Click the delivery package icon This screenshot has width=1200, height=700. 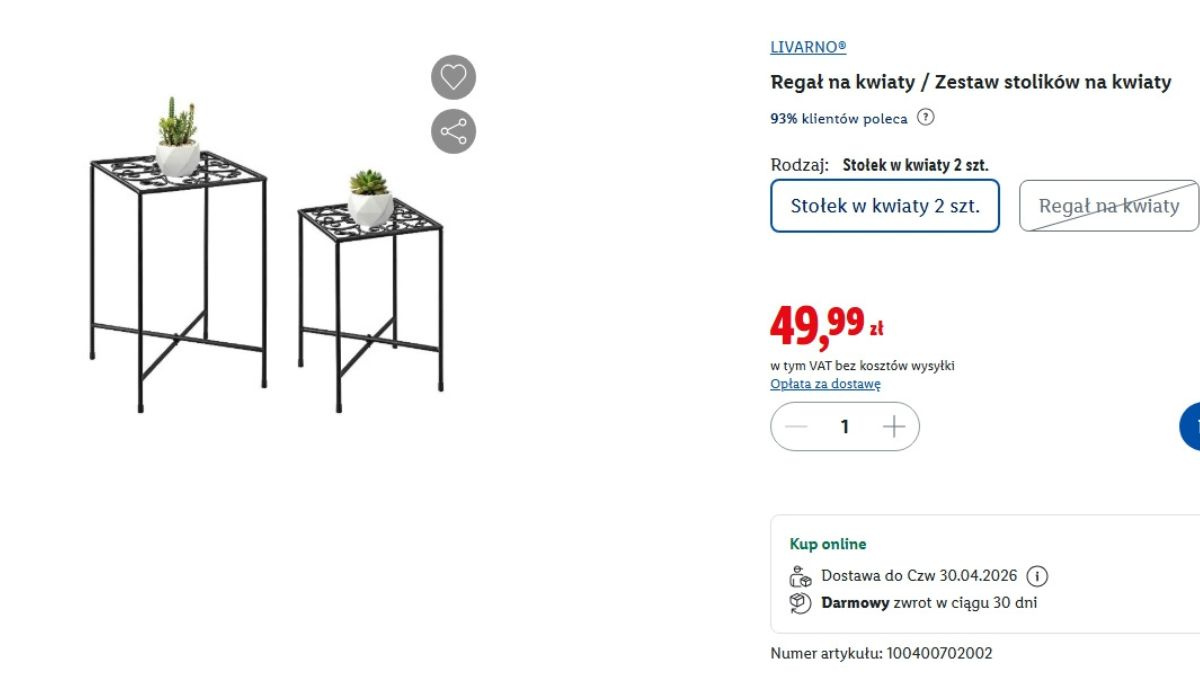pyautogui.click(x=800, y=576)
